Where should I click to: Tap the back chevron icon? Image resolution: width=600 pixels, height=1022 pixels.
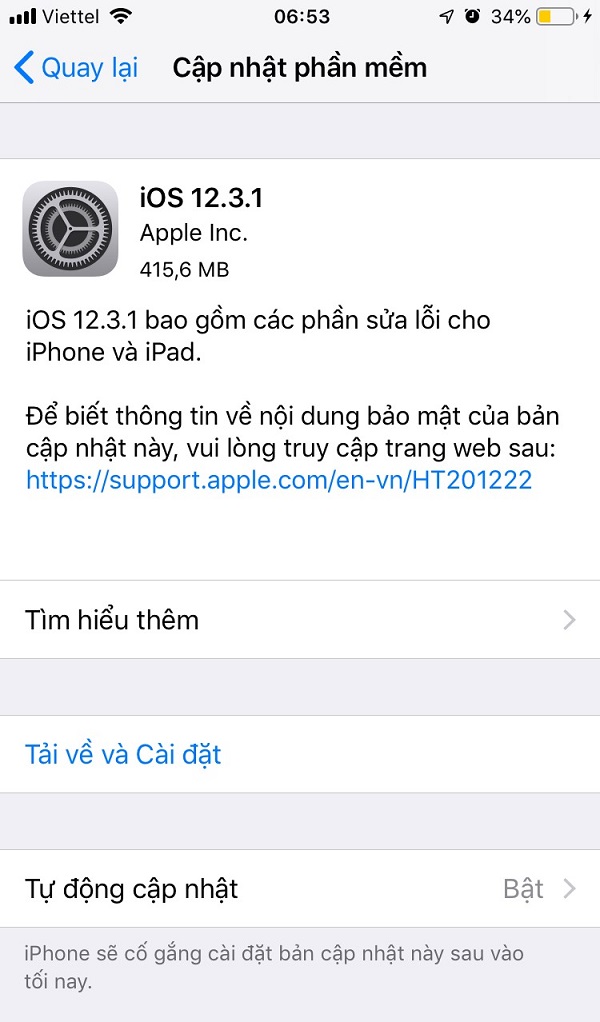pos(23,68)
